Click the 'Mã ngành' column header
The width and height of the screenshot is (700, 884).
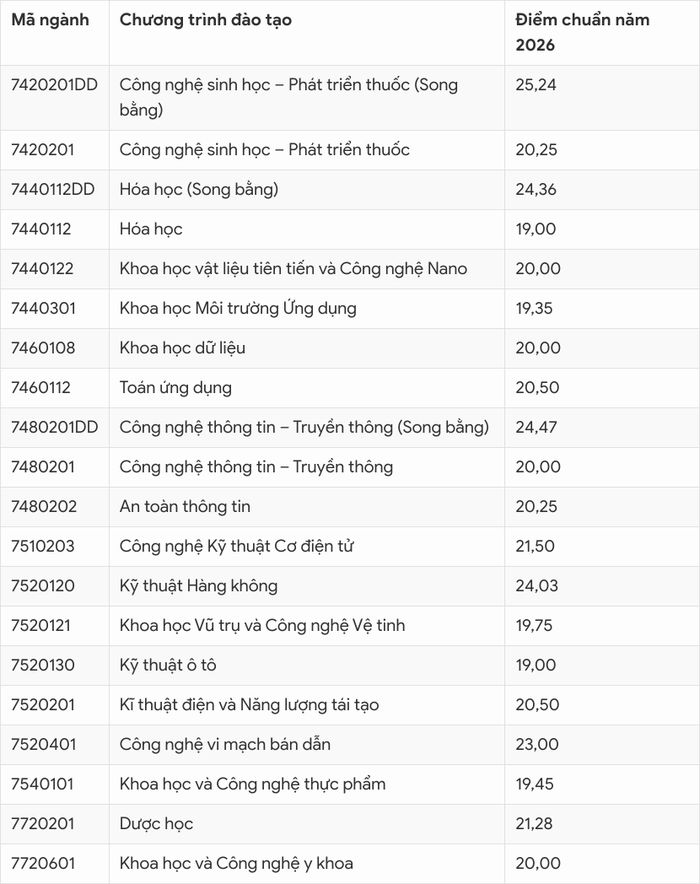50,20
